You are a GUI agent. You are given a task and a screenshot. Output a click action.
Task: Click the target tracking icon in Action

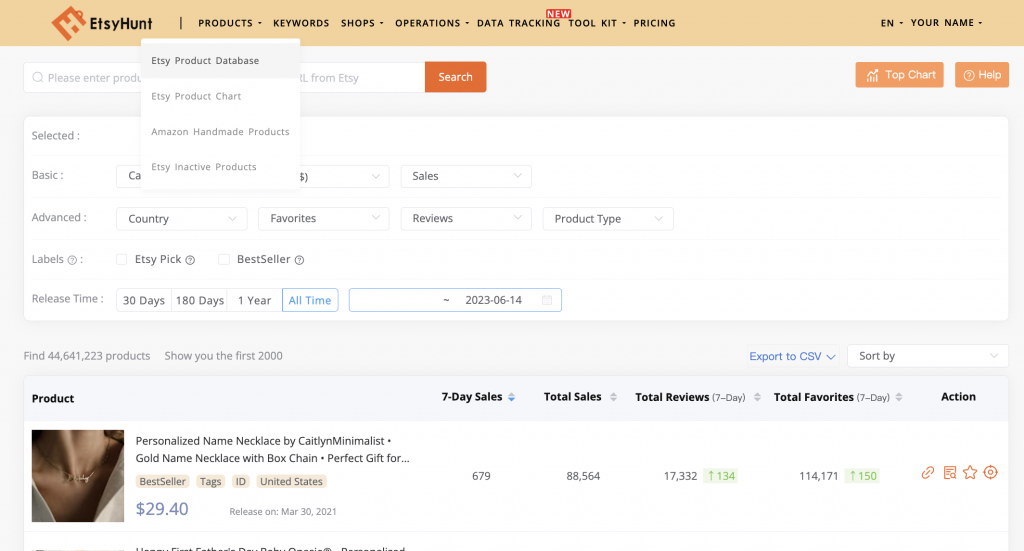tap(991, 473)
